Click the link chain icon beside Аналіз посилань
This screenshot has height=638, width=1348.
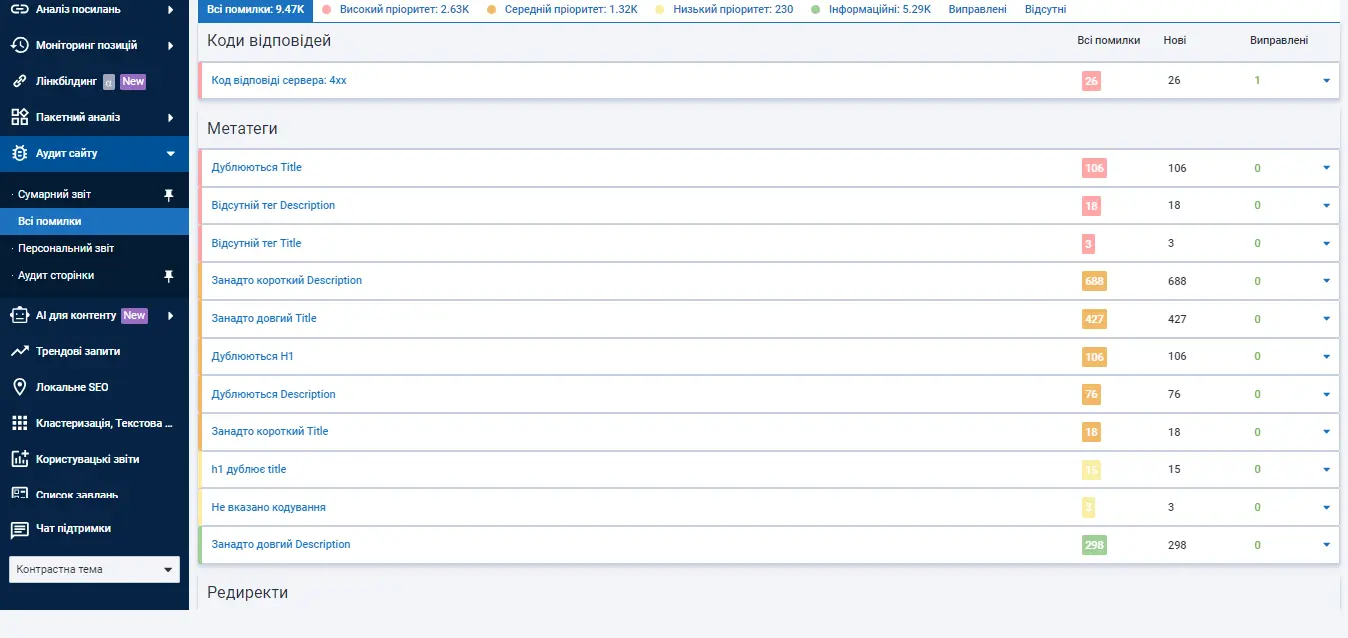(19, 9)
